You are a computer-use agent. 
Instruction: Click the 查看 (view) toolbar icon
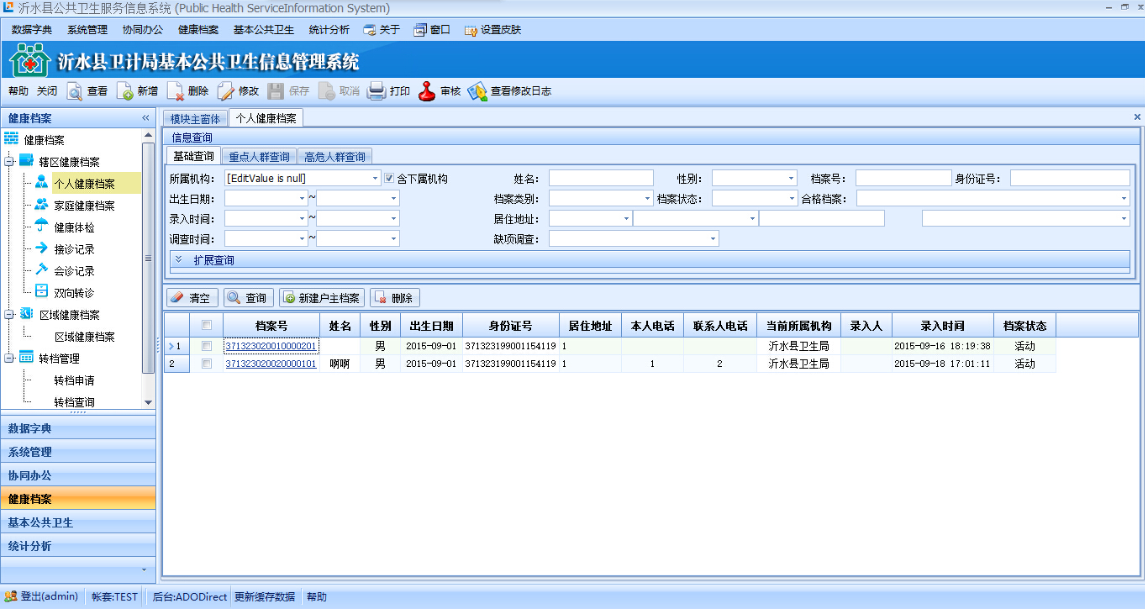[x=75, y=91]
